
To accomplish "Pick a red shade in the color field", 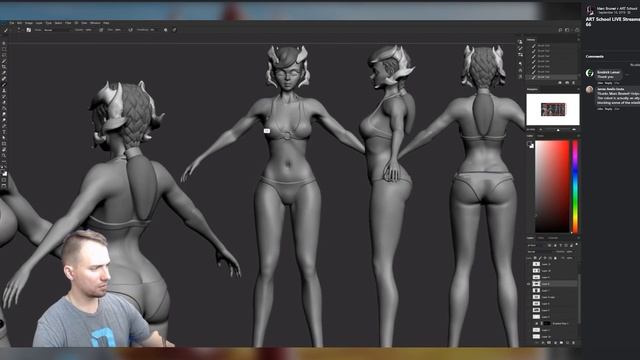I will point(552,186).
